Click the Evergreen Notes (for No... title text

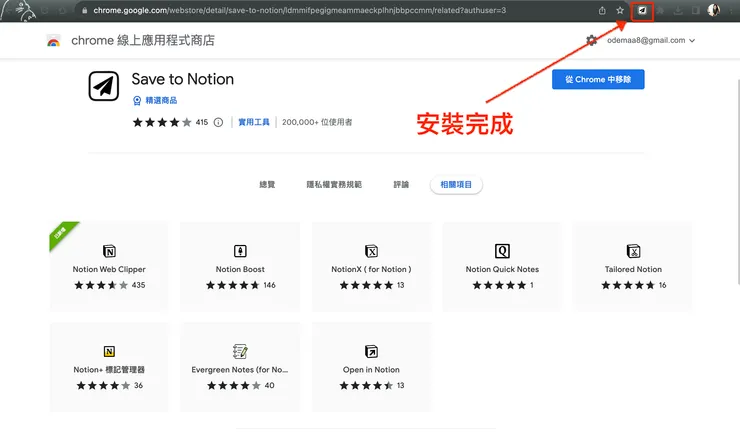point(240,370)
